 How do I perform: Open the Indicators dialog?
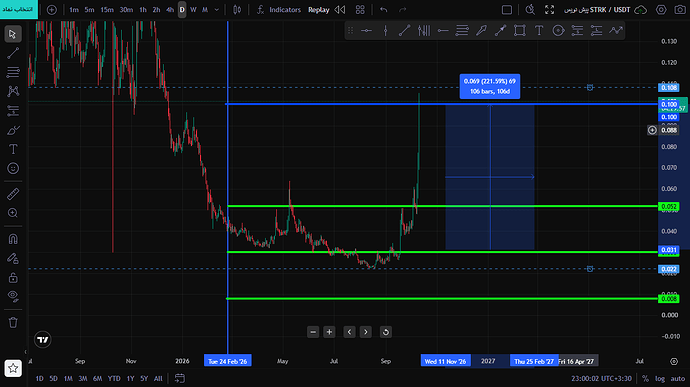(x=279, y=10)
